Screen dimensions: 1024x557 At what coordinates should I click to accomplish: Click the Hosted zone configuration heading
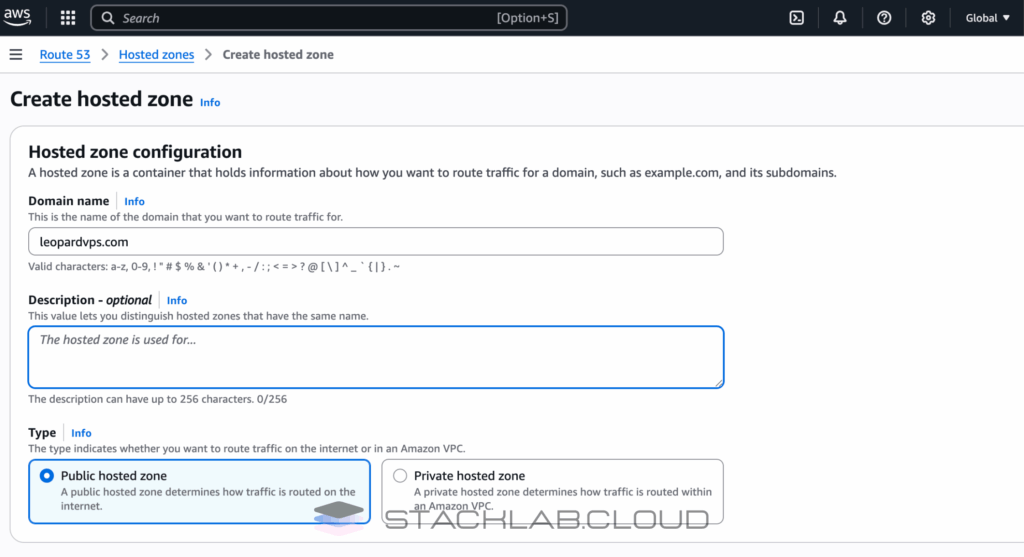pyautogui.click(x=135, y=151)
